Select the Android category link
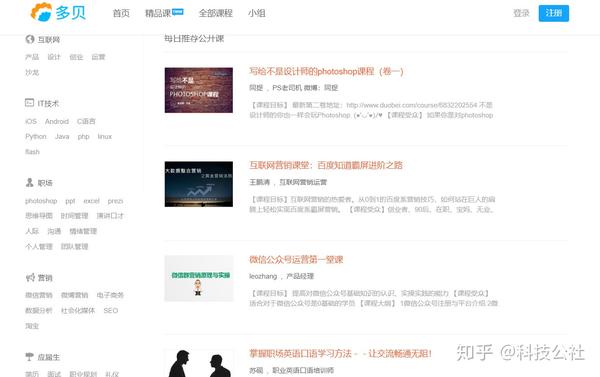This screenshot has height=377, width=600. [57, 121]
